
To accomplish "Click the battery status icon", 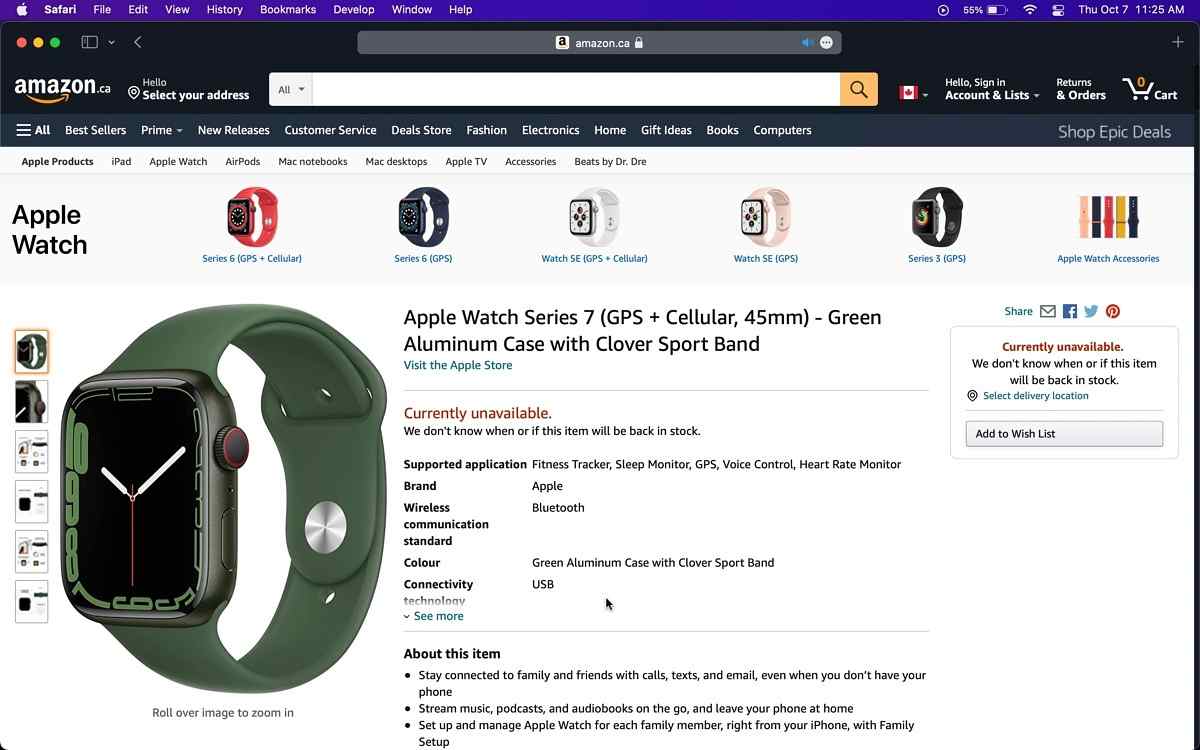I will click(x=997, y=9).
